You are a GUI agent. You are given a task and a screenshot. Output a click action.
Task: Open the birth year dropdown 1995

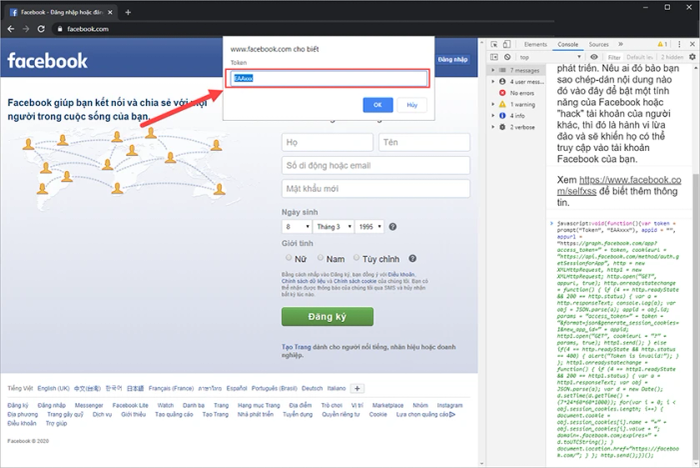click(x=370, y=227)
